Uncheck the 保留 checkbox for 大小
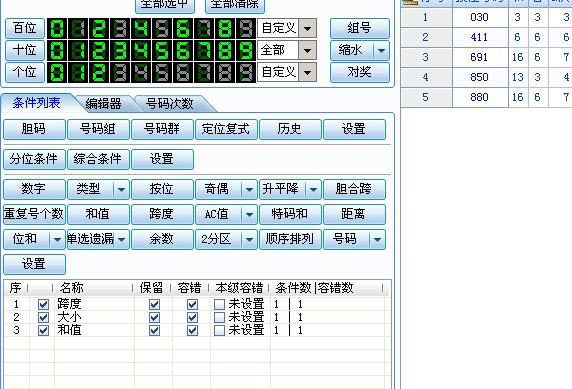572x389 pixels. click(154, 317)
